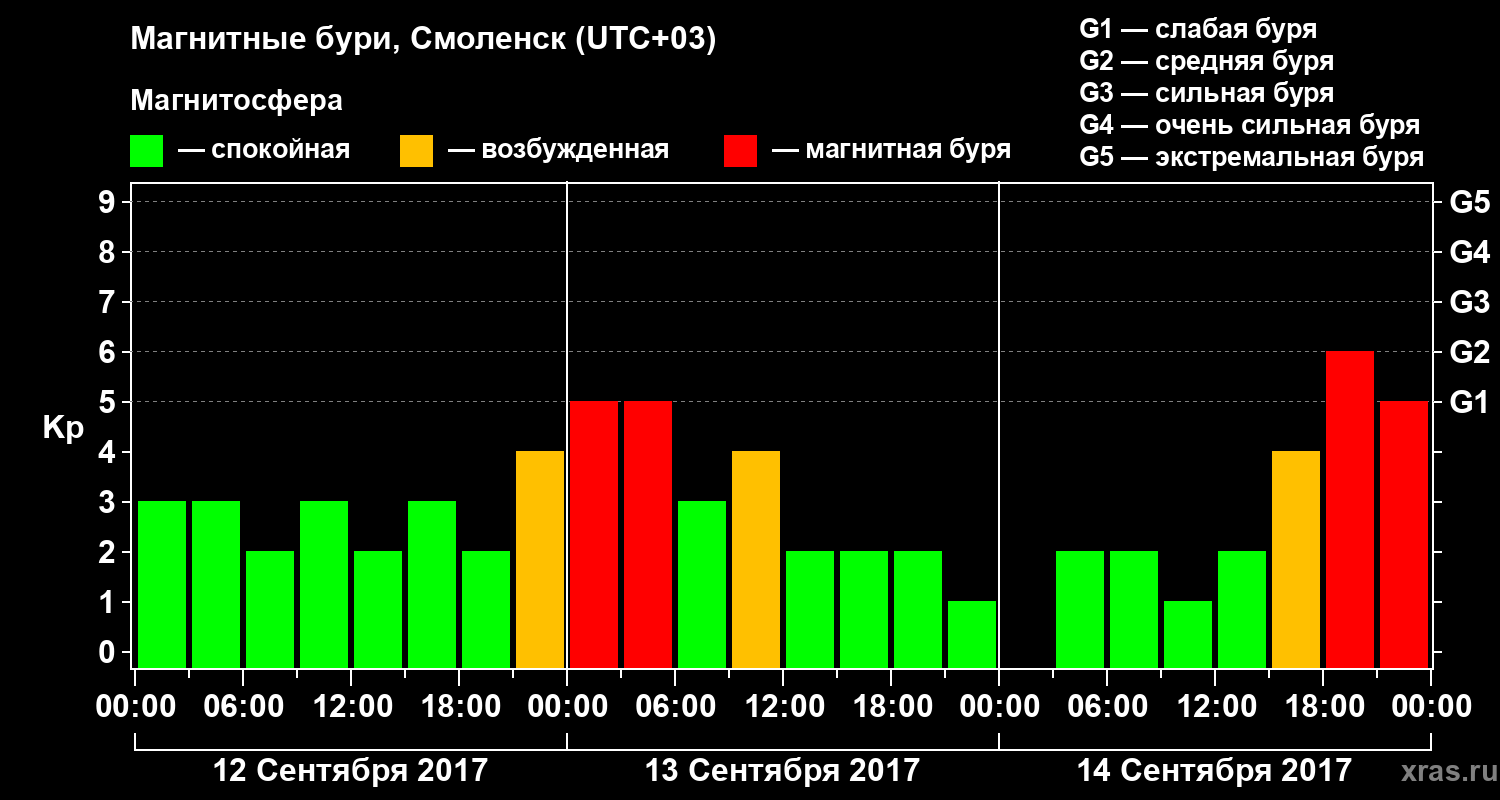The width and height of the screenshot is (1500, 800).
Task: Click the '12 Сентября 2017' date label
Action: 351,771
